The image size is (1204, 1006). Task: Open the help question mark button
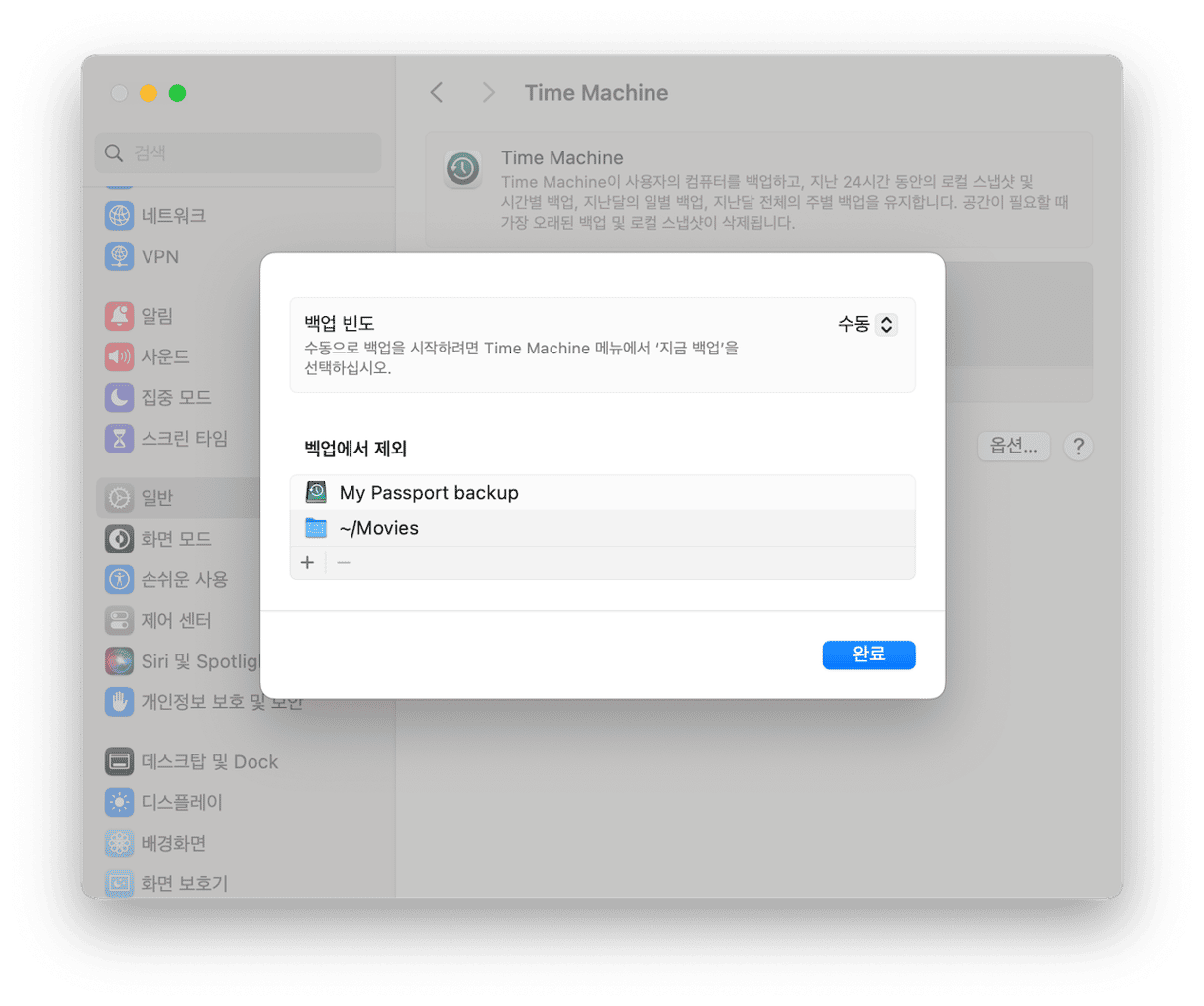(x=1078, y=447)
